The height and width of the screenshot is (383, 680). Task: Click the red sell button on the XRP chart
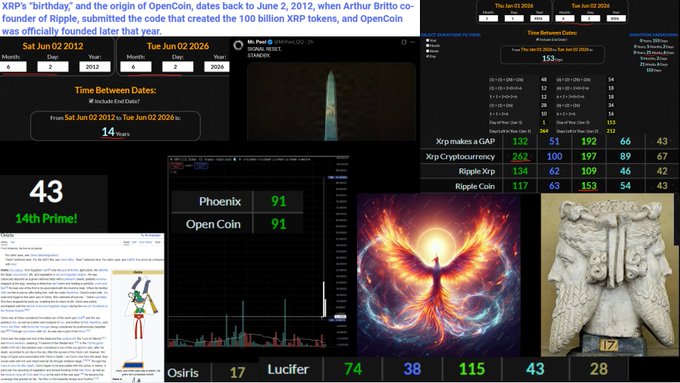(x=177, y=166)
